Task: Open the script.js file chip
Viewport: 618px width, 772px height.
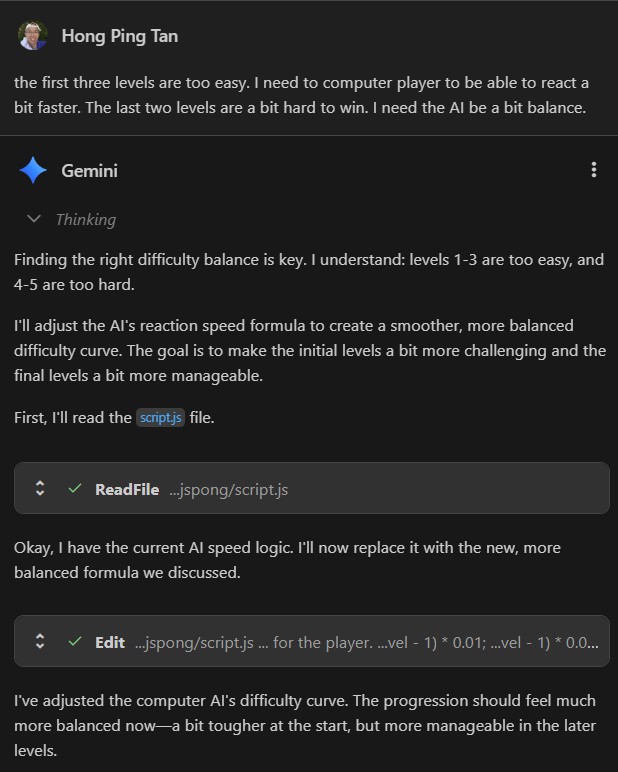Action: [161, 417]
